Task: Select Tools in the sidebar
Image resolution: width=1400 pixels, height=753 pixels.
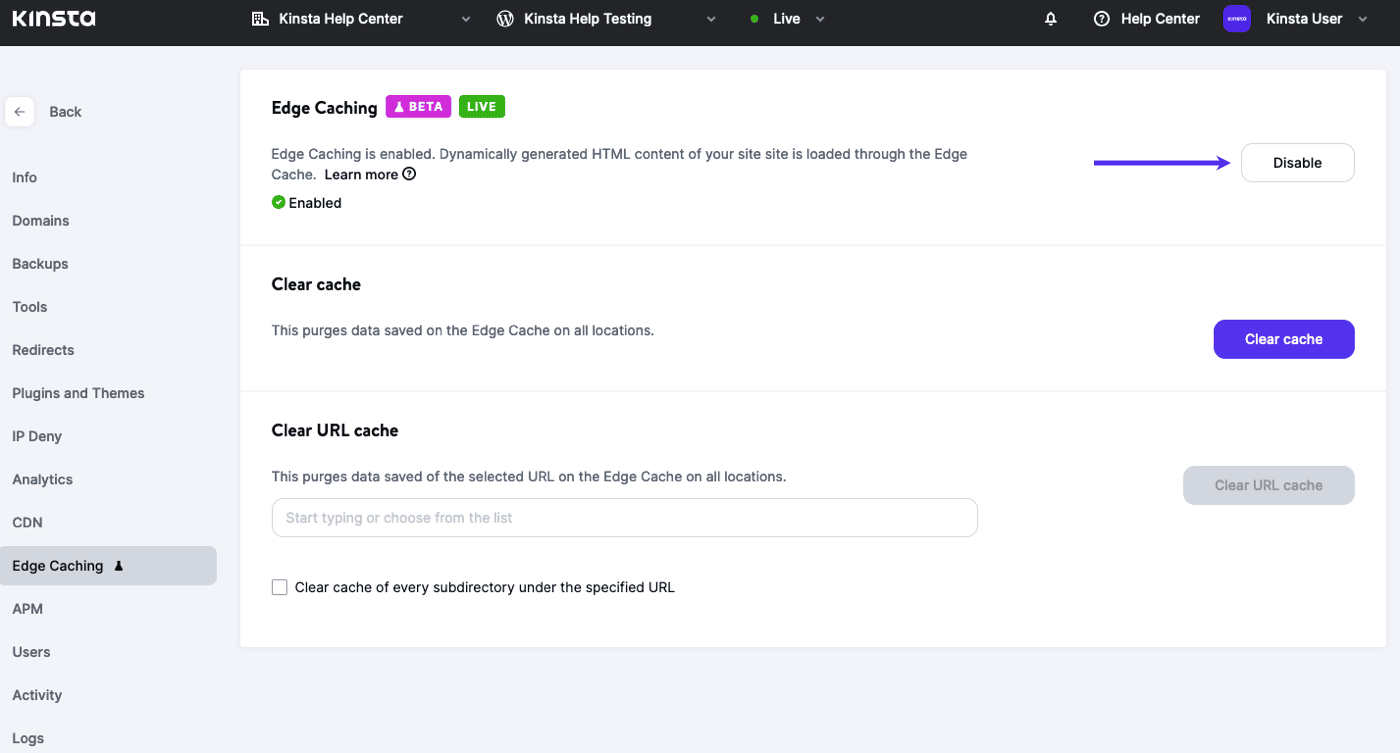Action: (x=30, y=306)
